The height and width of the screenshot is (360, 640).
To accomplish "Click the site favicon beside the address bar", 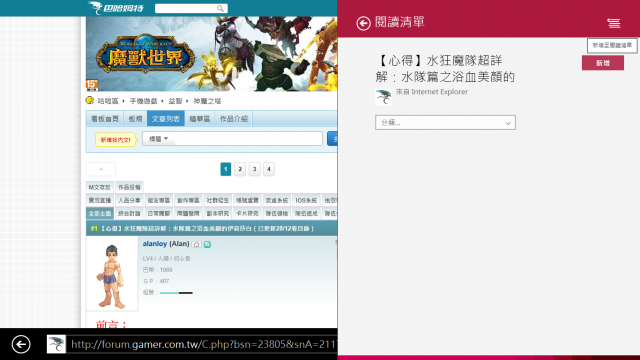I will pos(56,344).
